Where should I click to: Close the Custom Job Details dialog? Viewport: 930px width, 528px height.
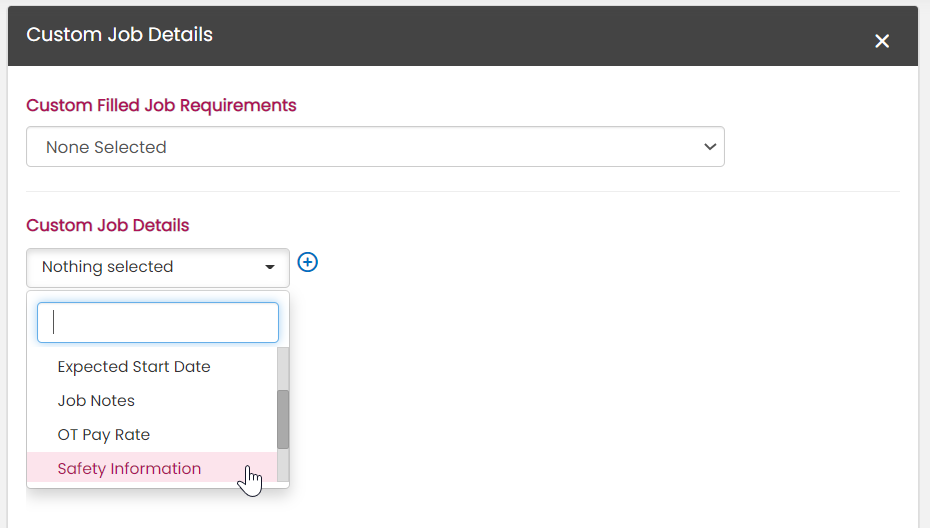click(x=881, y=41)
